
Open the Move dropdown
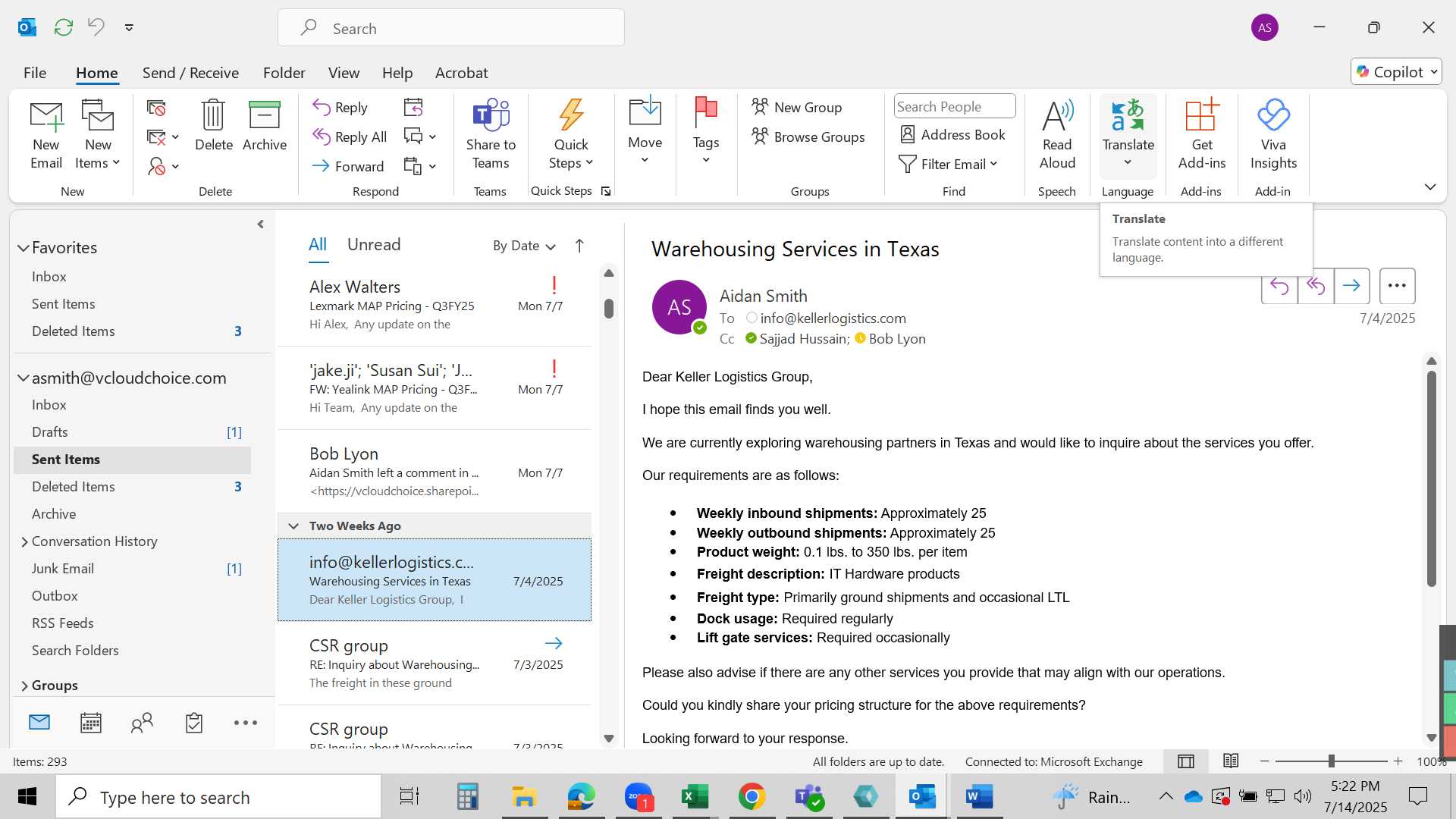pyautogui.click(x=645, y=130)
